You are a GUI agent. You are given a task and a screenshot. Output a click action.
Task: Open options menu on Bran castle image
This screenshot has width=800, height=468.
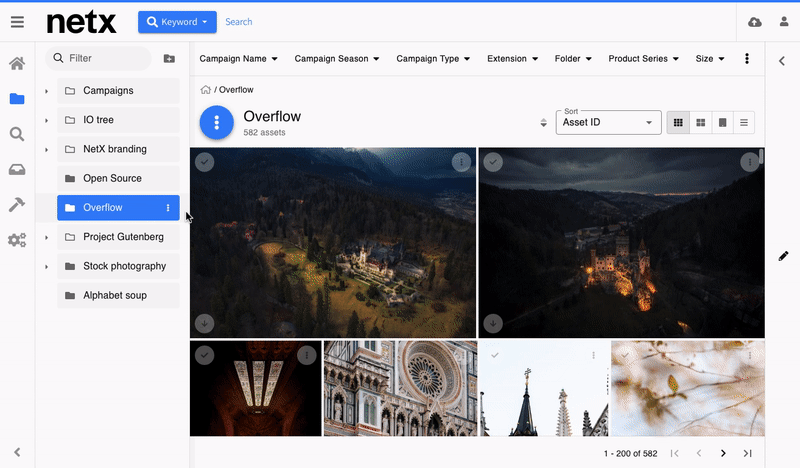[749, 162]
